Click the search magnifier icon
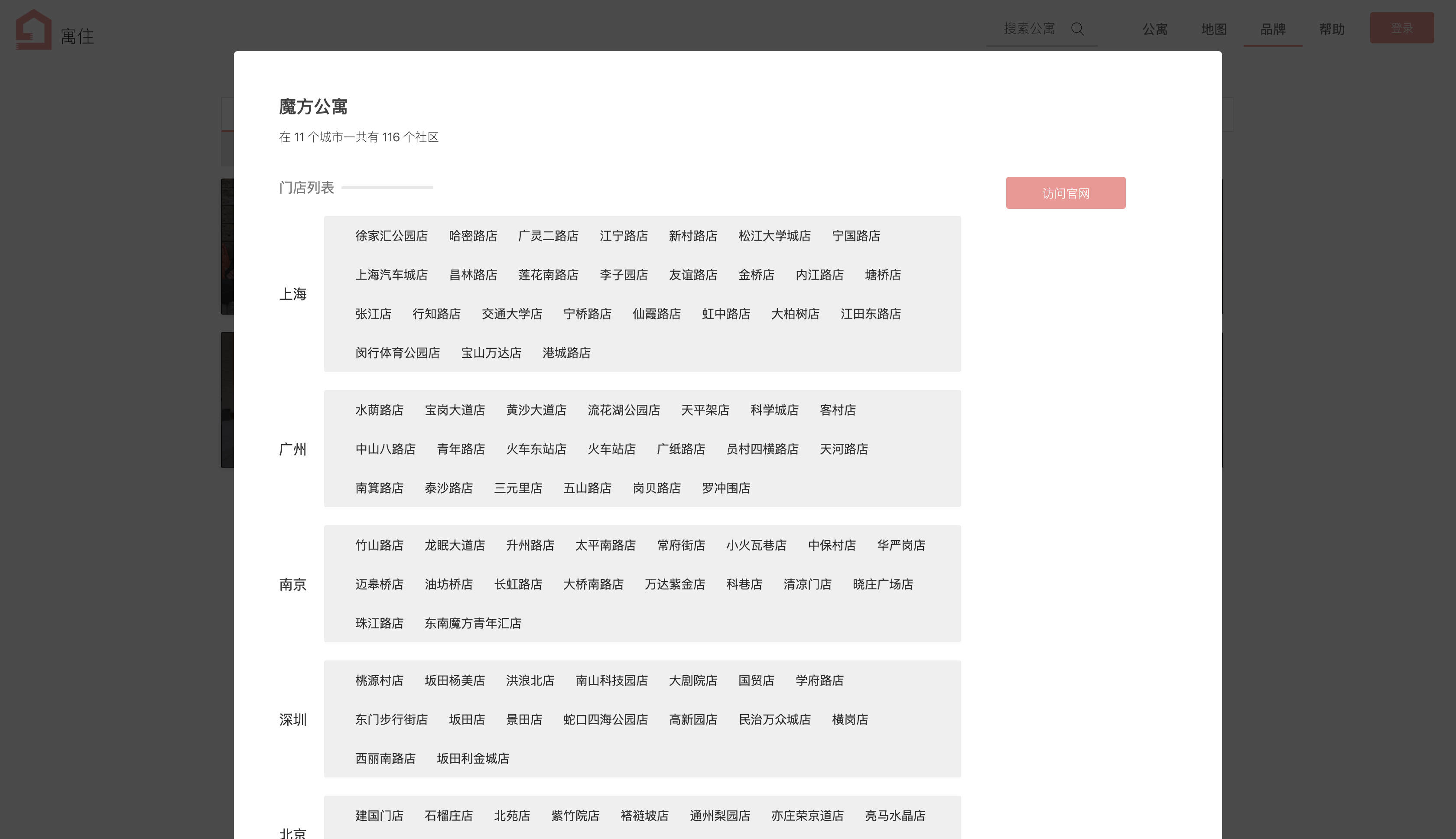1456x839 pixels. pyautogui.click(x=1077, y=29)
